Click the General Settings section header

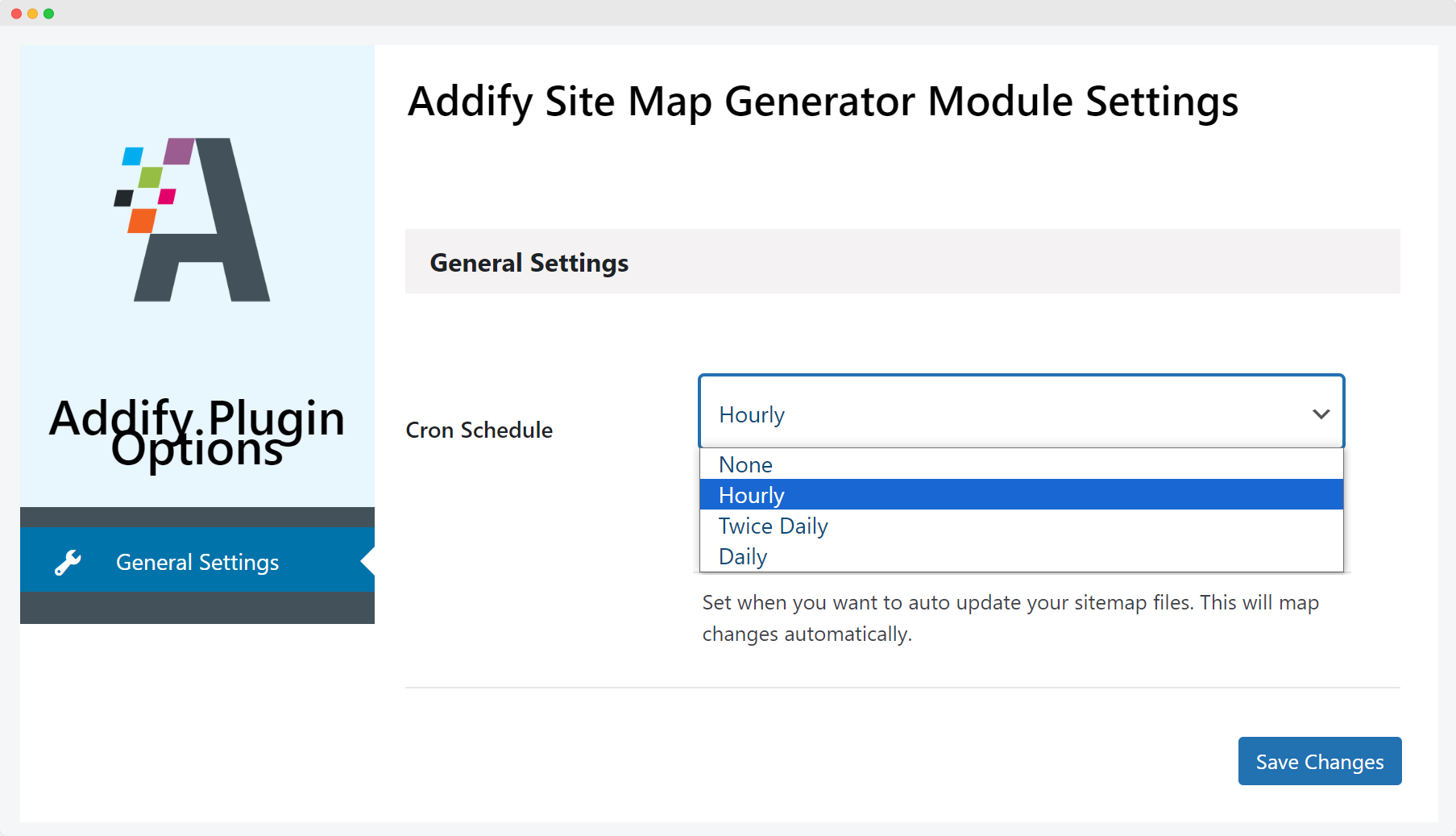point(902,261)
